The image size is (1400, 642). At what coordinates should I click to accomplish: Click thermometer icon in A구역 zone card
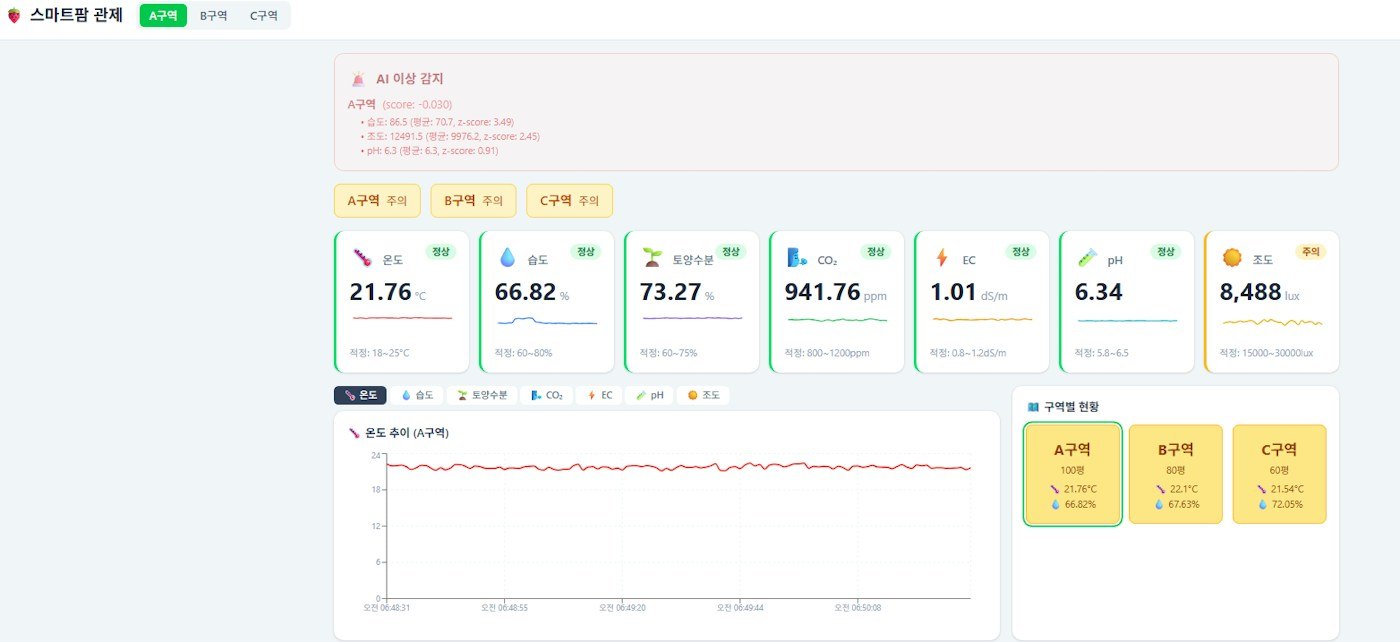click(x=1055, y=489)
